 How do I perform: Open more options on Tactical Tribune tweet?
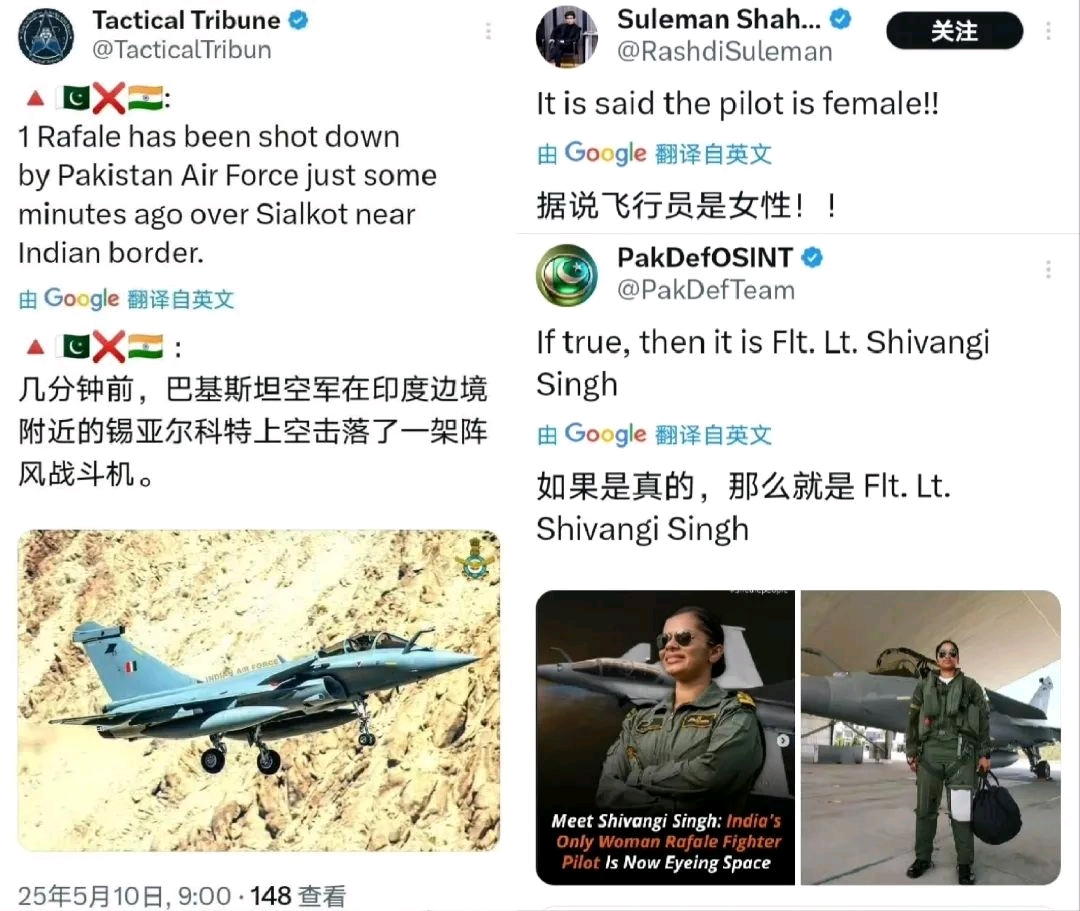pos(488,31)
